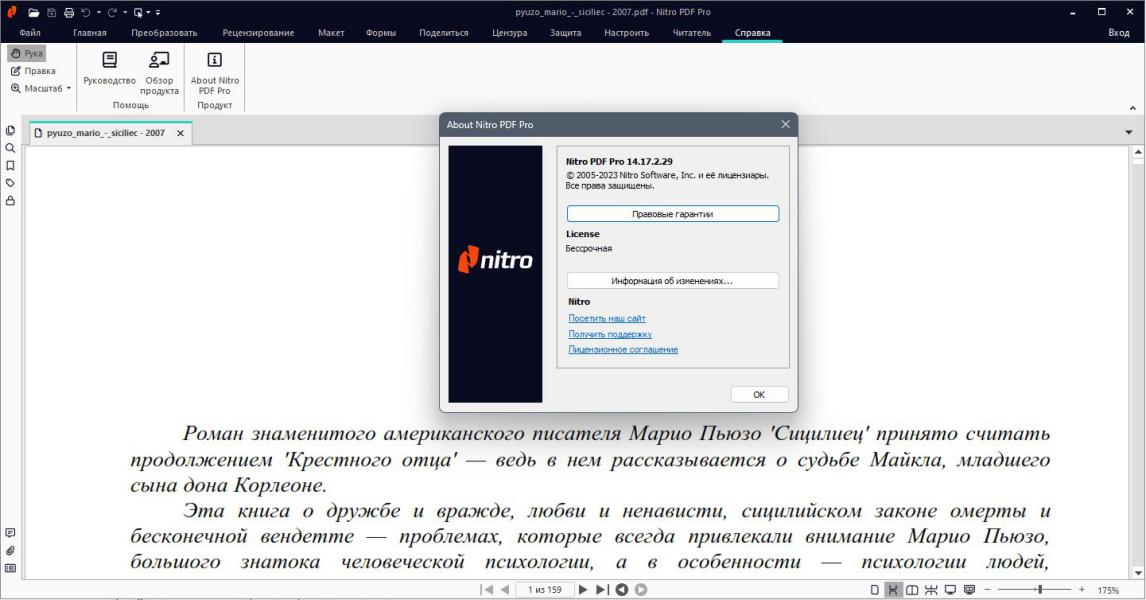
Task: Open the Файл menu
Action: click(x=30, y=33)
